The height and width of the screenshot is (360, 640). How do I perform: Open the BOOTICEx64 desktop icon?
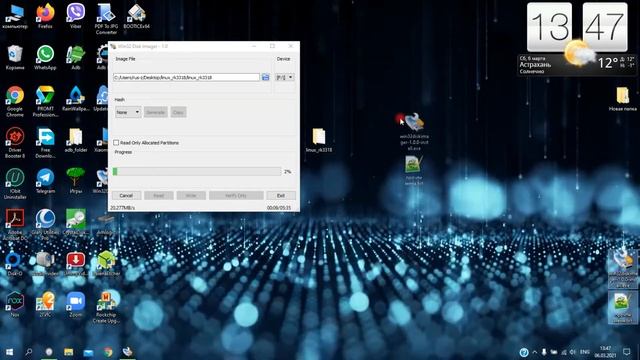[x=136, y=16]
